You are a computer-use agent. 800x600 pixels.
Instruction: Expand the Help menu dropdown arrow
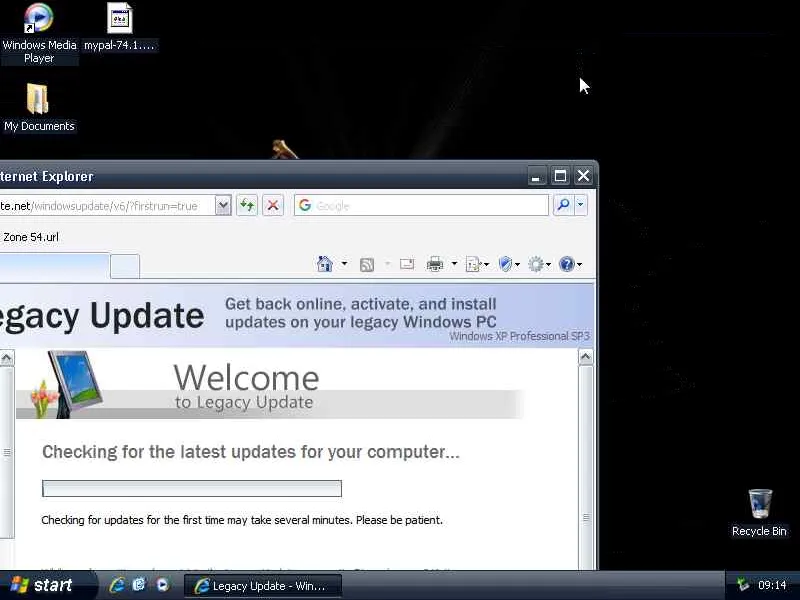[579, 264]
